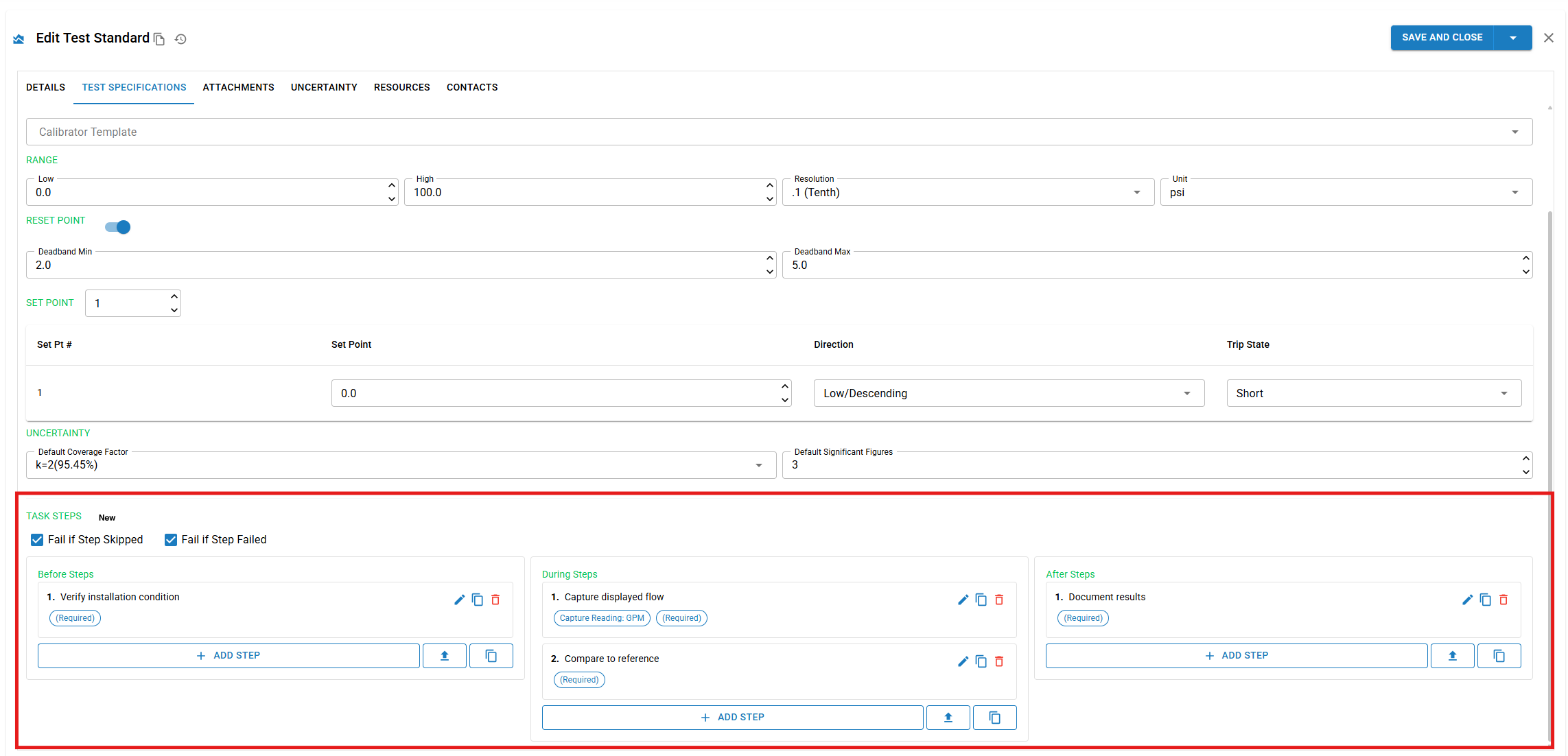Add a step under Before Steps
1568x756 pixels.
click(229, 656)
